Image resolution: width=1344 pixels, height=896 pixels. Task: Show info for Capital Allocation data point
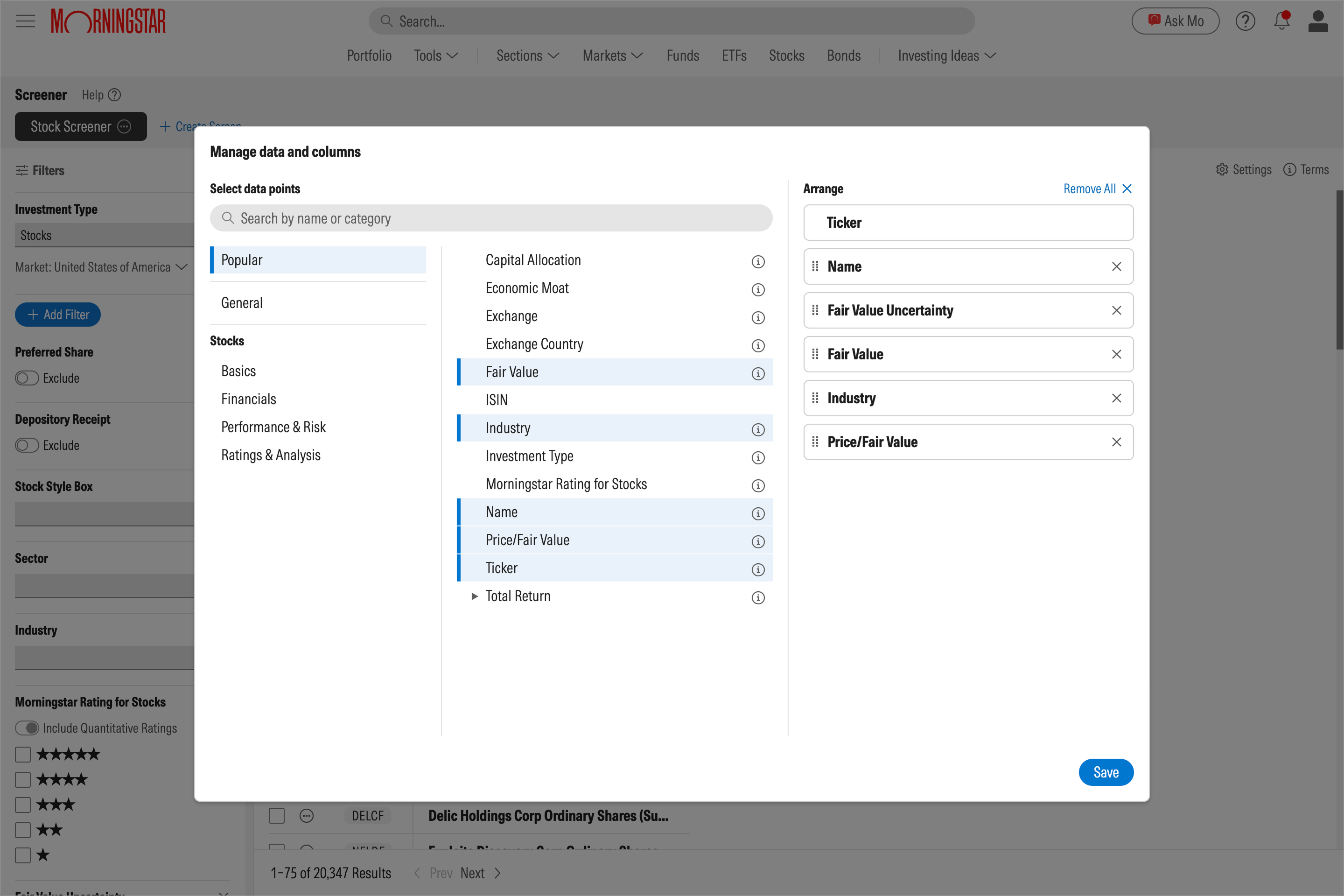[x=758, y=262]
